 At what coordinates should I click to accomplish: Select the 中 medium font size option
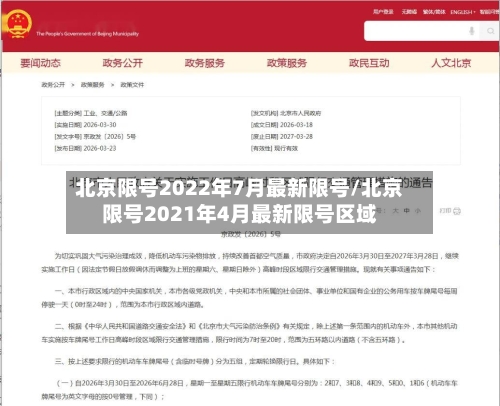[407, 211]
